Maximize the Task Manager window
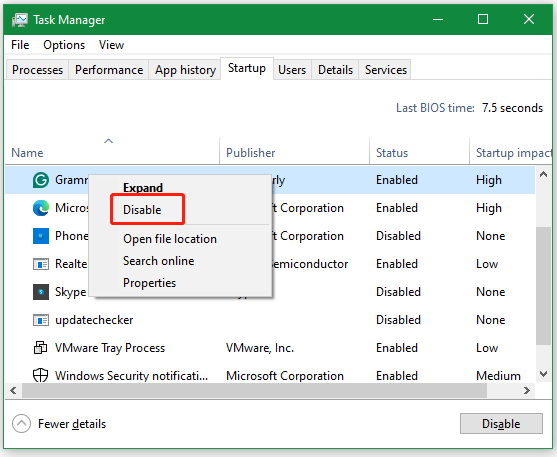The image size is (557, 457). [483, 19]
